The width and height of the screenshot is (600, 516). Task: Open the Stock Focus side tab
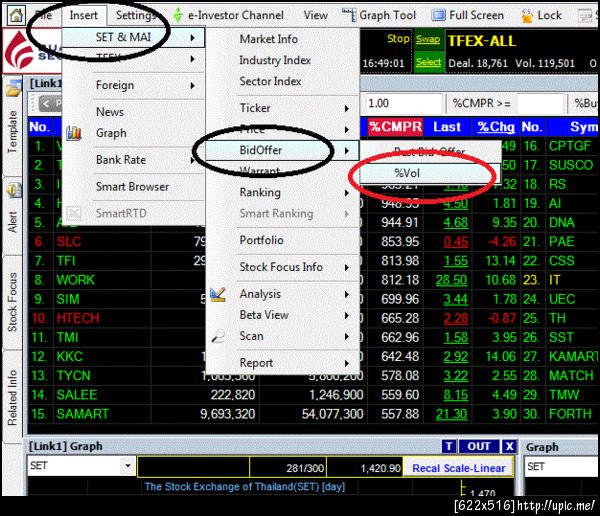coord(13,302)
